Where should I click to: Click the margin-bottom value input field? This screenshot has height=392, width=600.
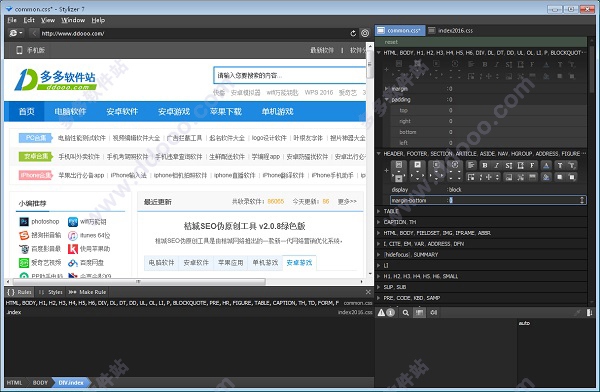pos(515,200)
